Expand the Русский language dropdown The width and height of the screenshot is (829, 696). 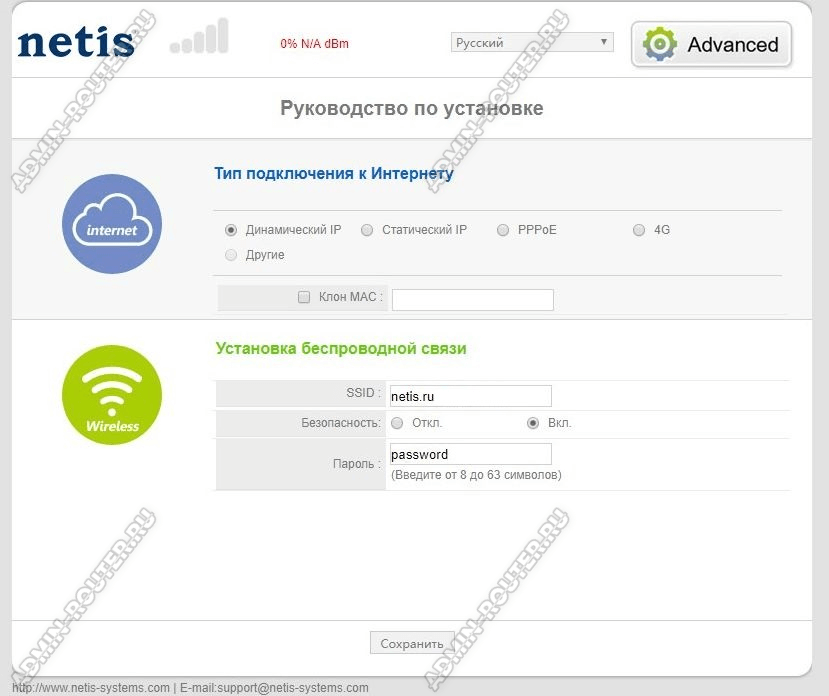[531, 42]
